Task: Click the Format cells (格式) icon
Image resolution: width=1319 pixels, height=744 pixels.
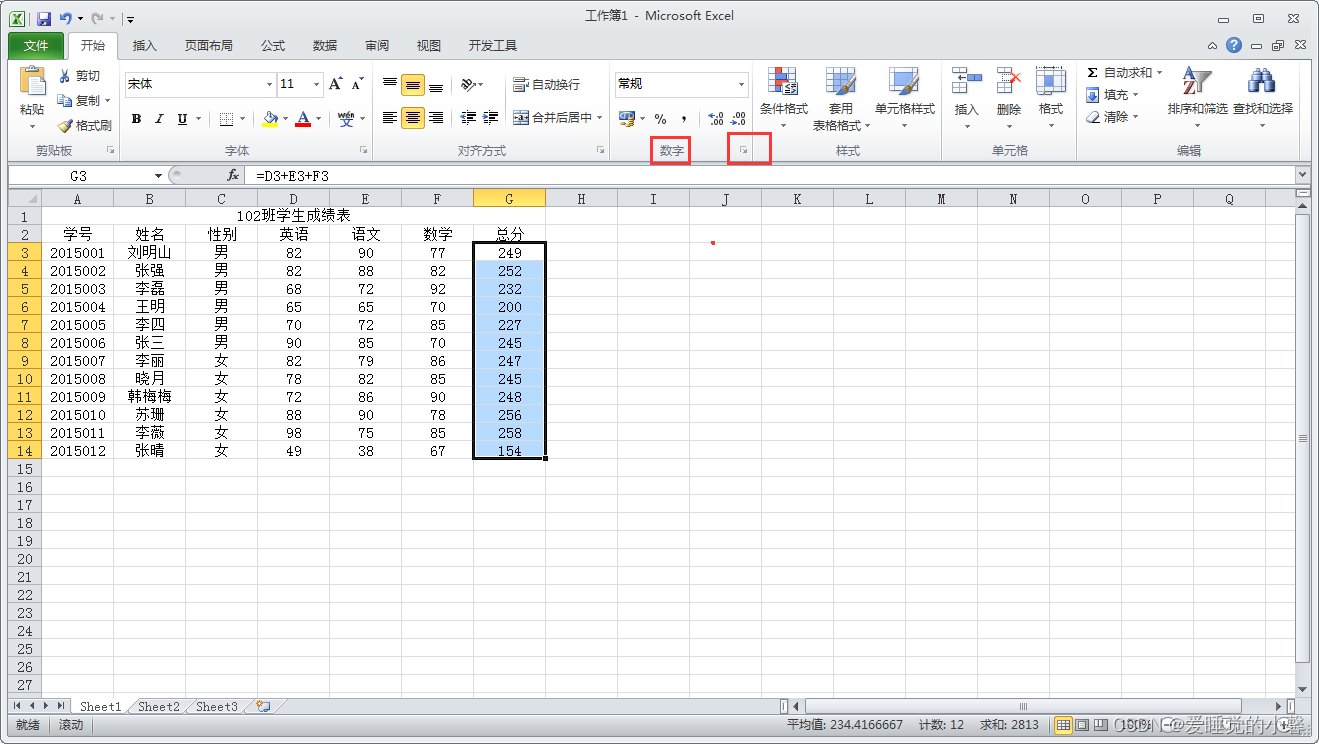Action: [1050, 81]
